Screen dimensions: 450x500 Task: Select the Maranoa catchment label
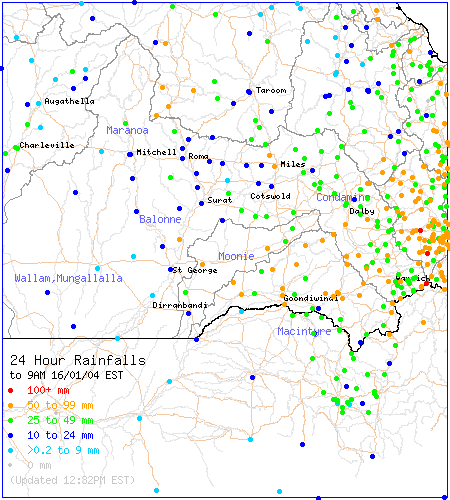(127, 130)
